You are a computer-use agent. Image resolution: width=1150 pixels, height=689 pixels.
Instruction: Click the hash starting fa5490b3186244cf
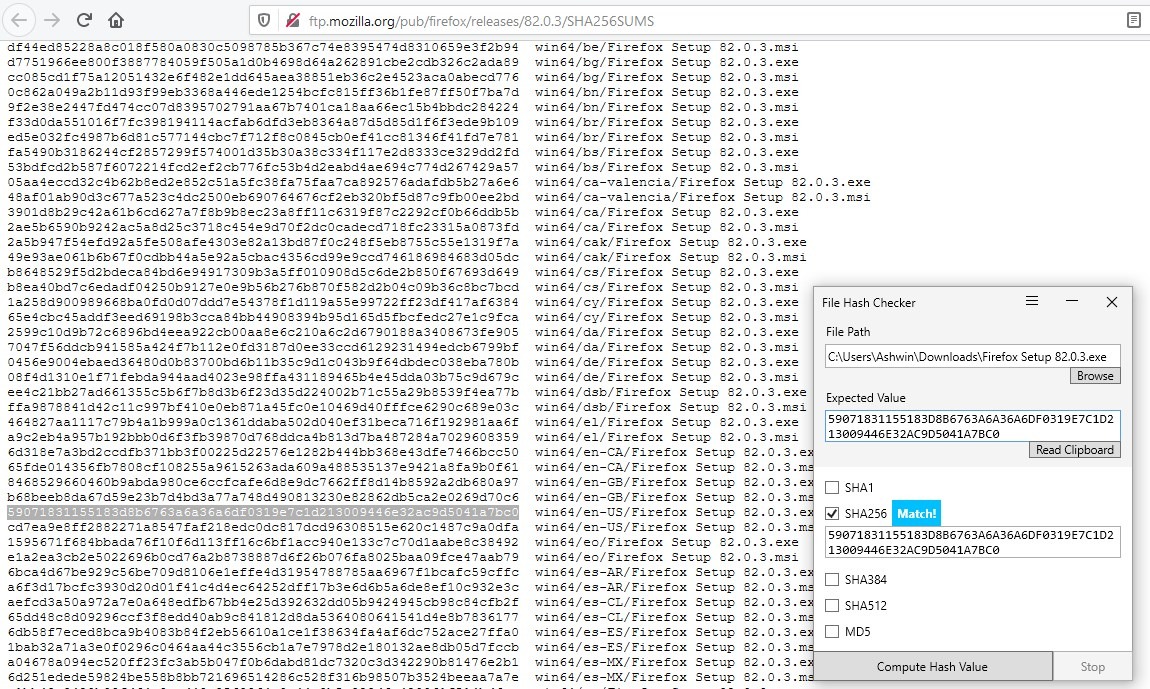pos(263,153)
